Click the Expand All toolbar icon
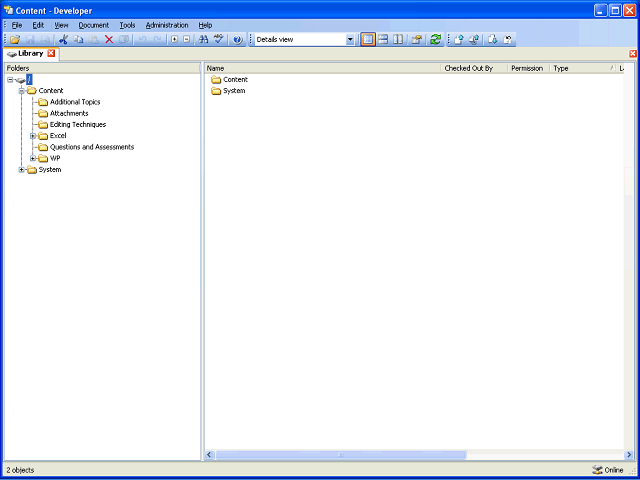This screenshot has width=640, height=480. pyautogui.click(x=175, y=40)
